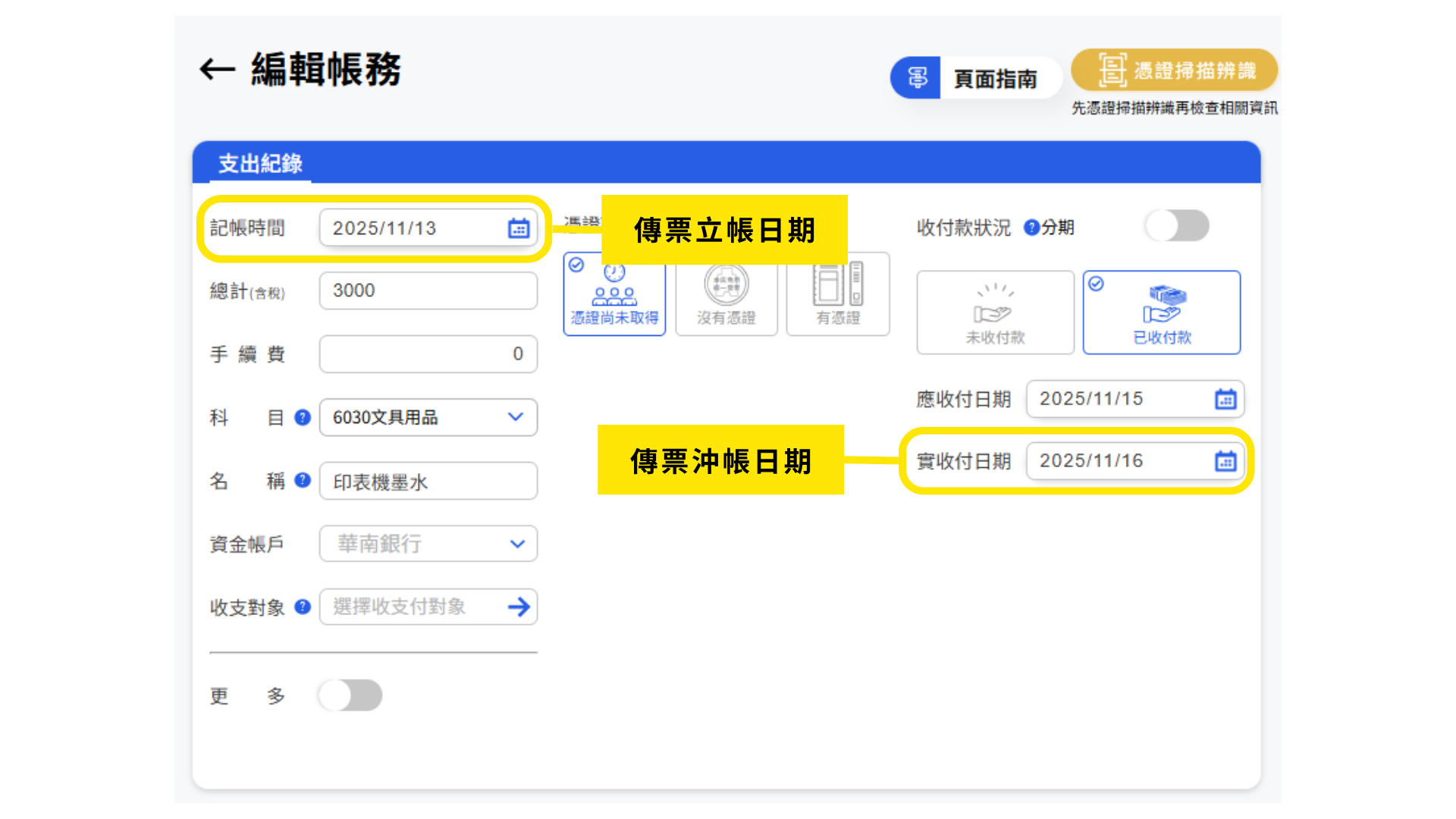Select 已收付款 payment status option
1456x819 pixels.
(1161, 312)
